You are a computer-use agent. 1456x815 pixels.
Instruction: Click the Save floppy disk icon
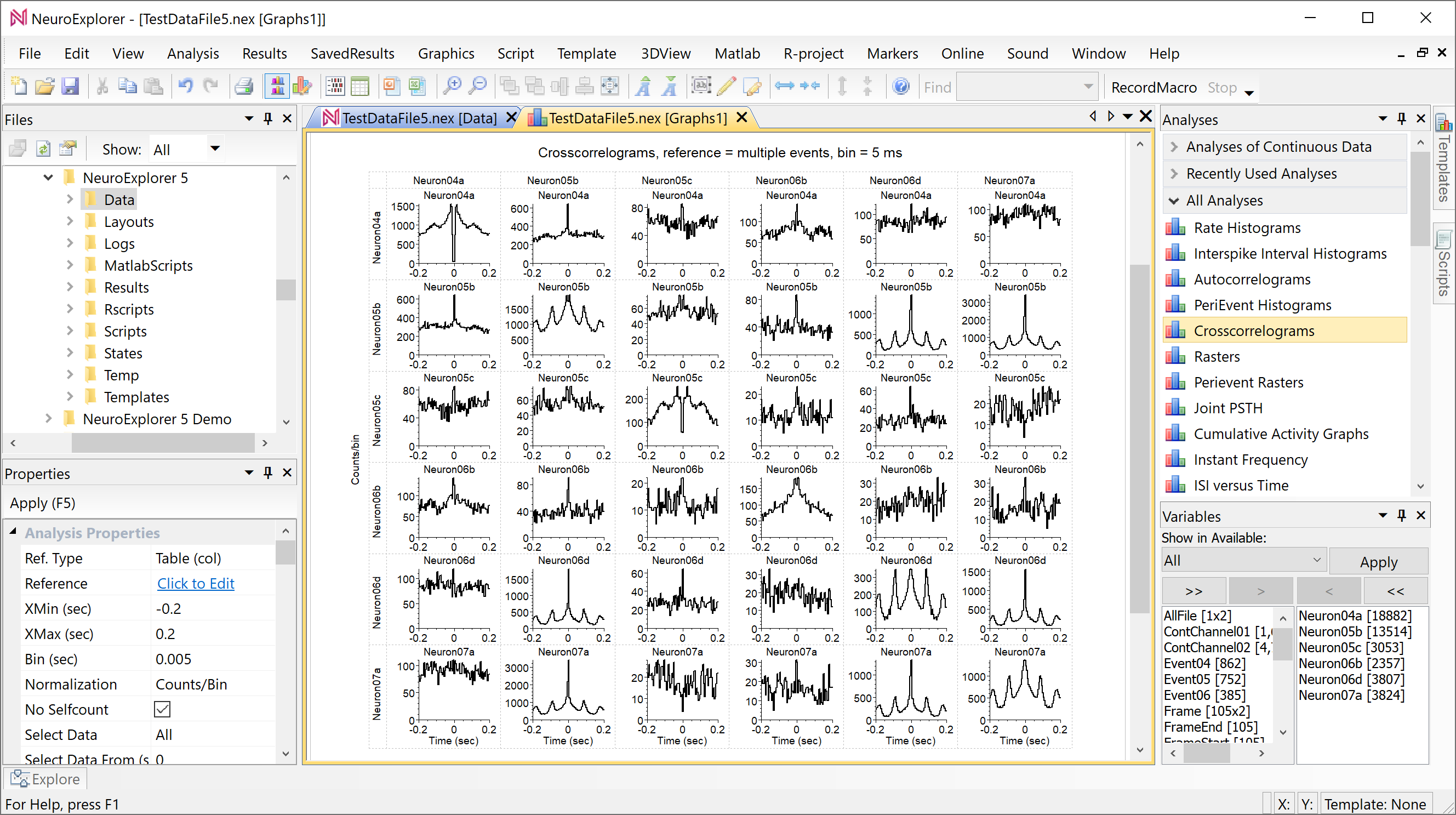(70, 87)
